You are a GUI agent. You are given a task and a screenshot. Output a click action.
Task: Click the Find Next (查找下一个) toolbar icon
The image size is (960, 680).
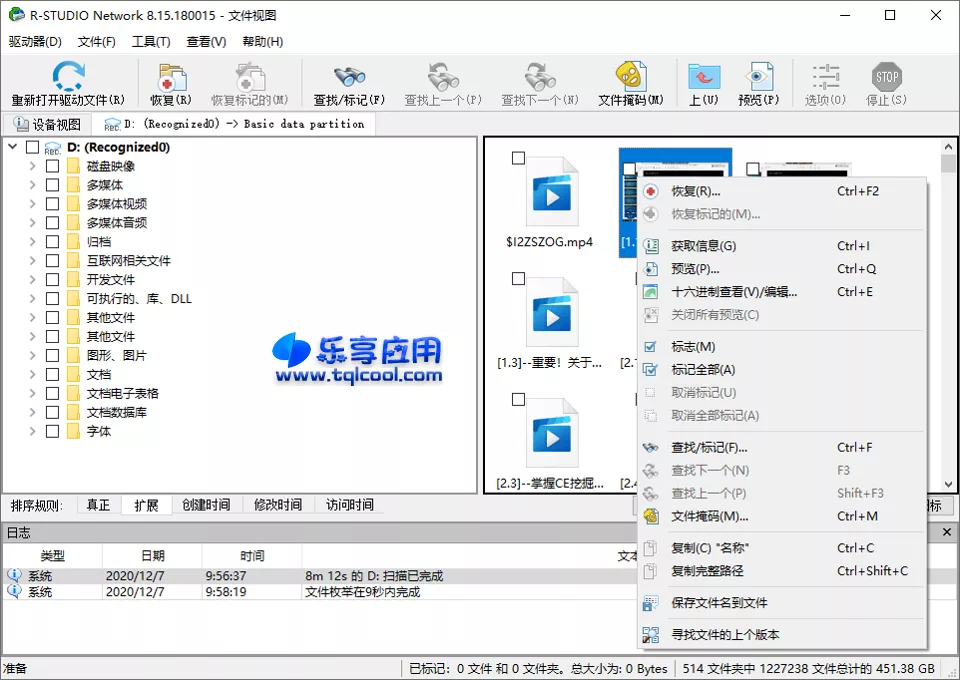[x=540, y=77]
